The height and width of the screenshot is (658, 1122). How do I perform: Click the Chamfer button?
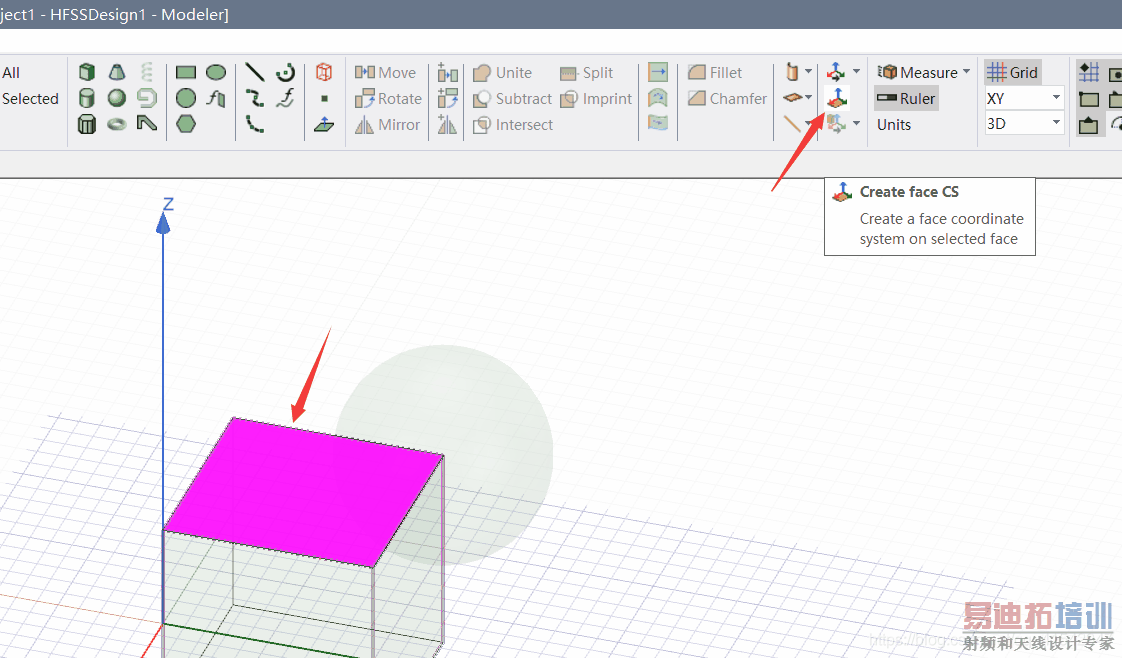coord(727,98)
